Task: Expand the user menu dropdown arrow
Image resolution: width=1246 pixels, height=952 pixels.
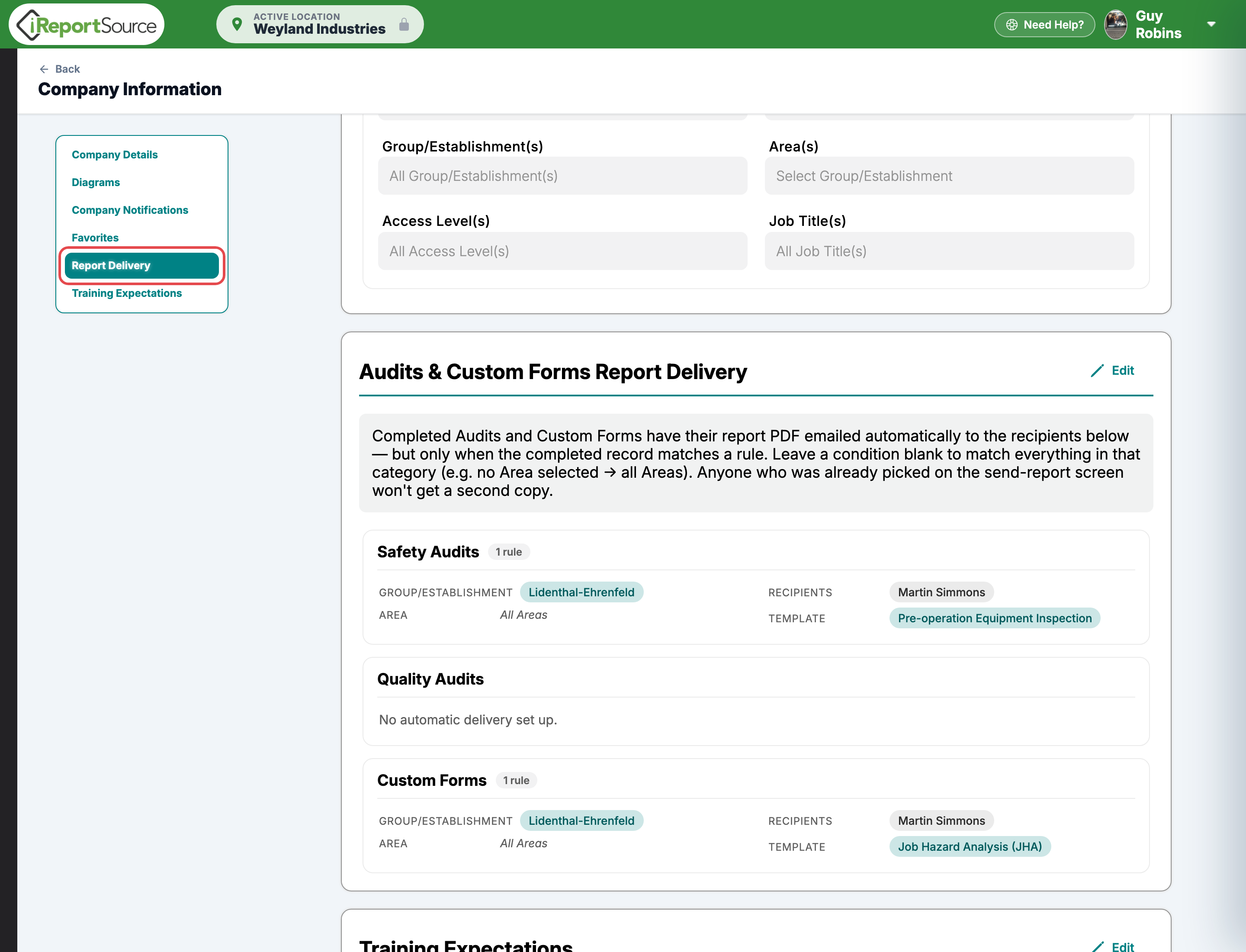Action: point(1211,24)
